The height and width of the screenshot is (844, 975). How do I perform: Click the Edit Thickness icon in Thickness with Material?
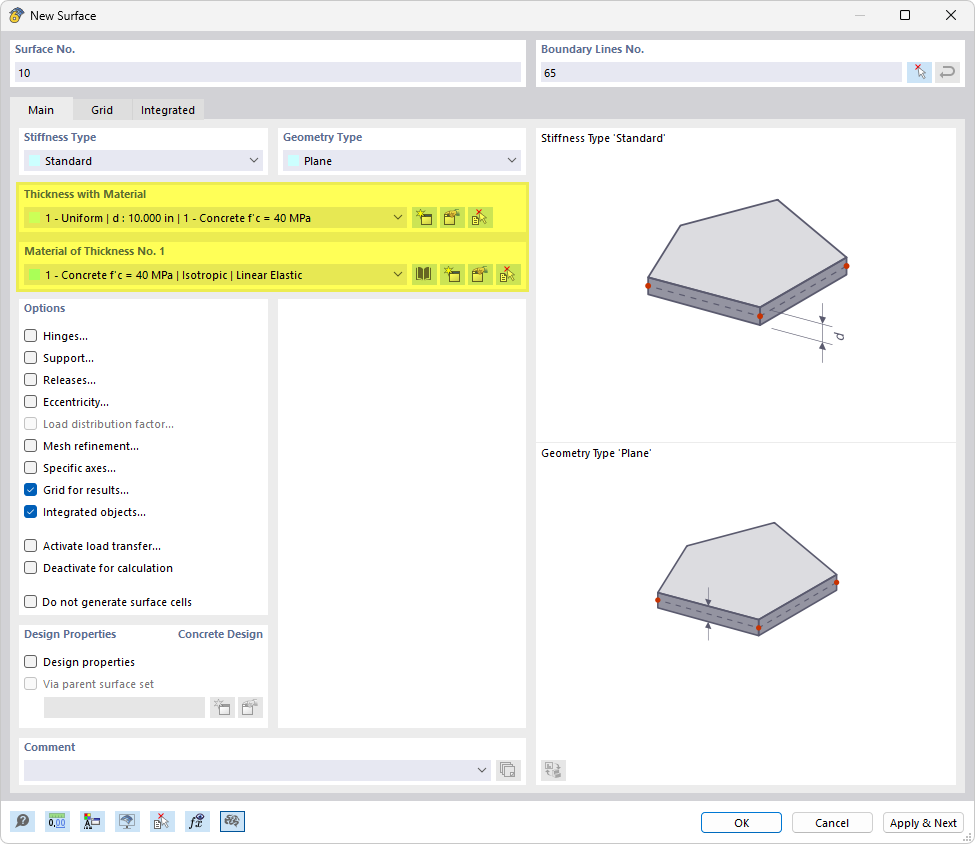[x=452, y=218]
